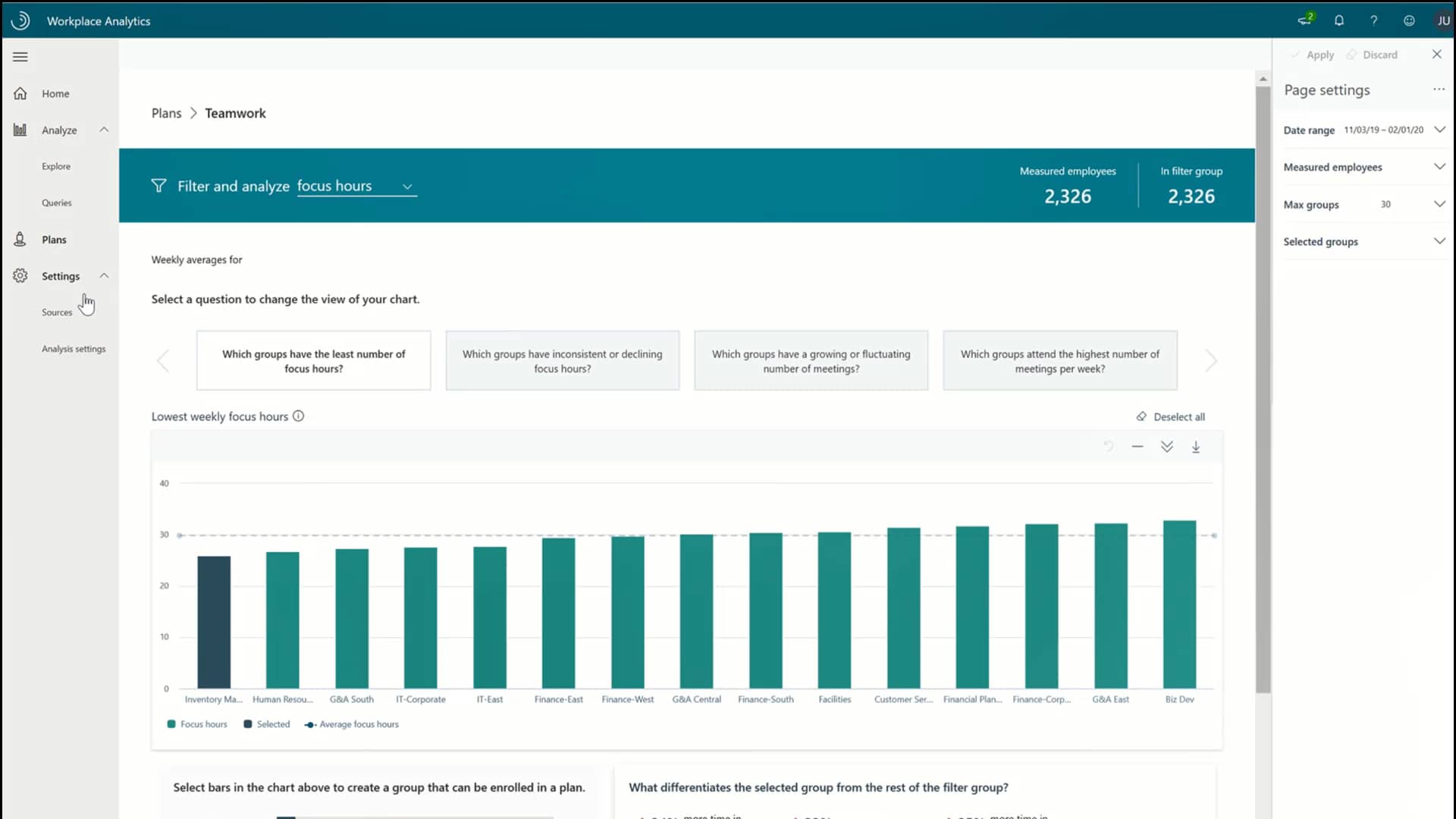This screenshot has height=819, width=1456.
Task: Open the feedback smiley icon
Action: (1409, 20)
